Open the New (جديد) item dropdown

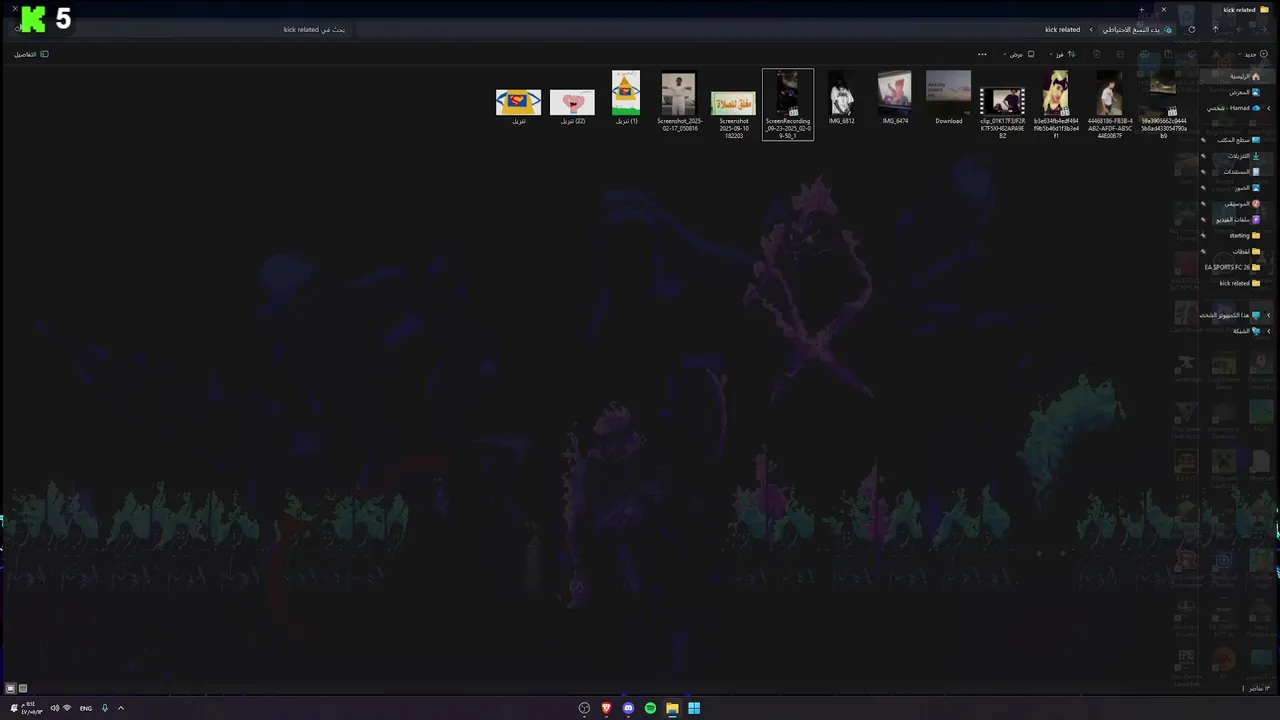pos(1253,54)
